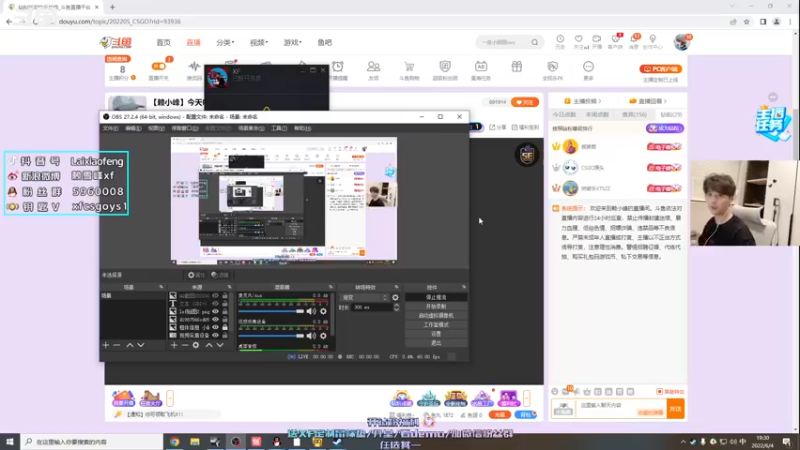Move source up in OBS sources panel
This screenshot has height=450, width=800.
[209, 345]
